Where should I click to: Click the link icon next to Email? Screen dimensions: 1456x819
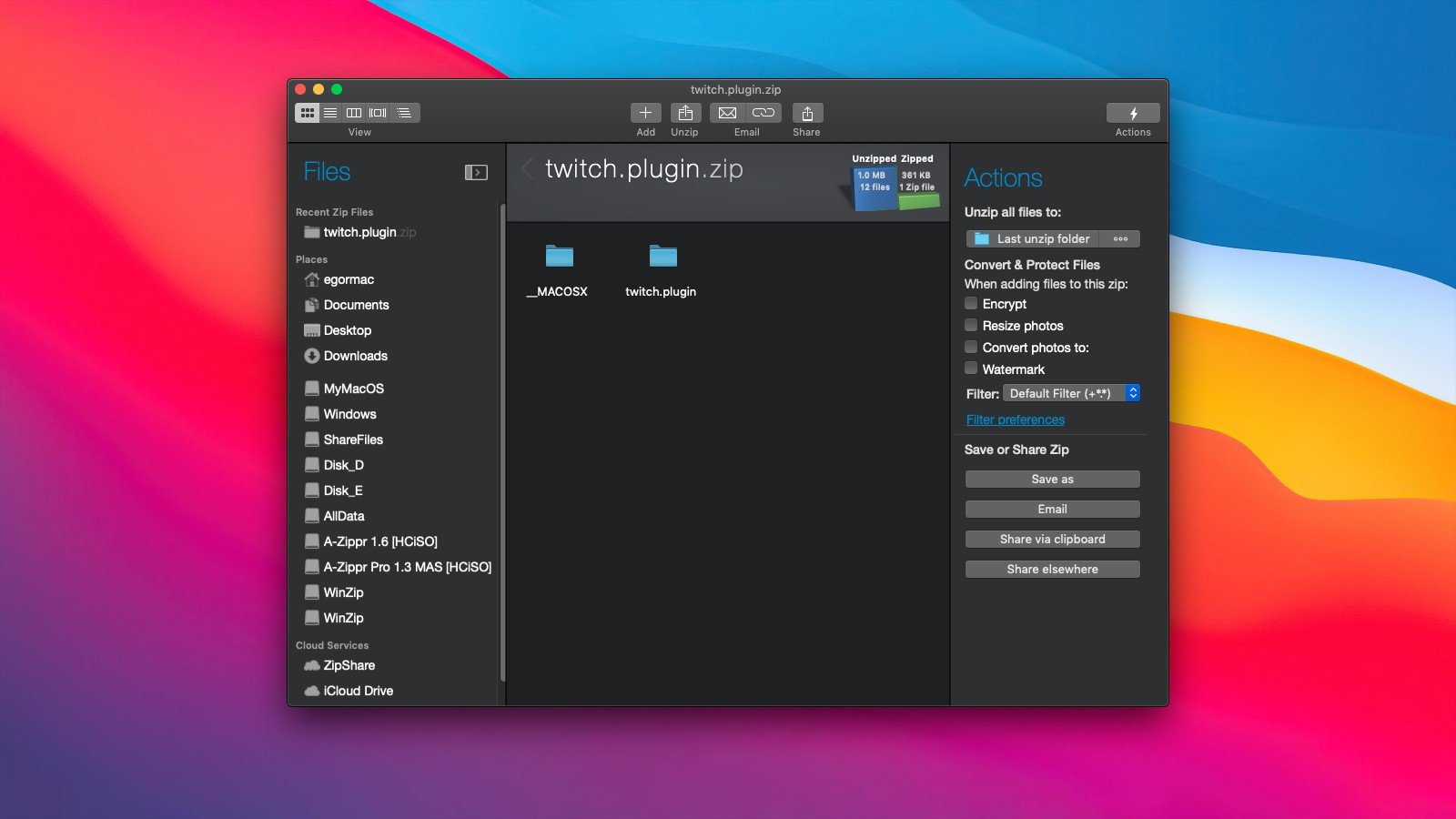[763, 113]
